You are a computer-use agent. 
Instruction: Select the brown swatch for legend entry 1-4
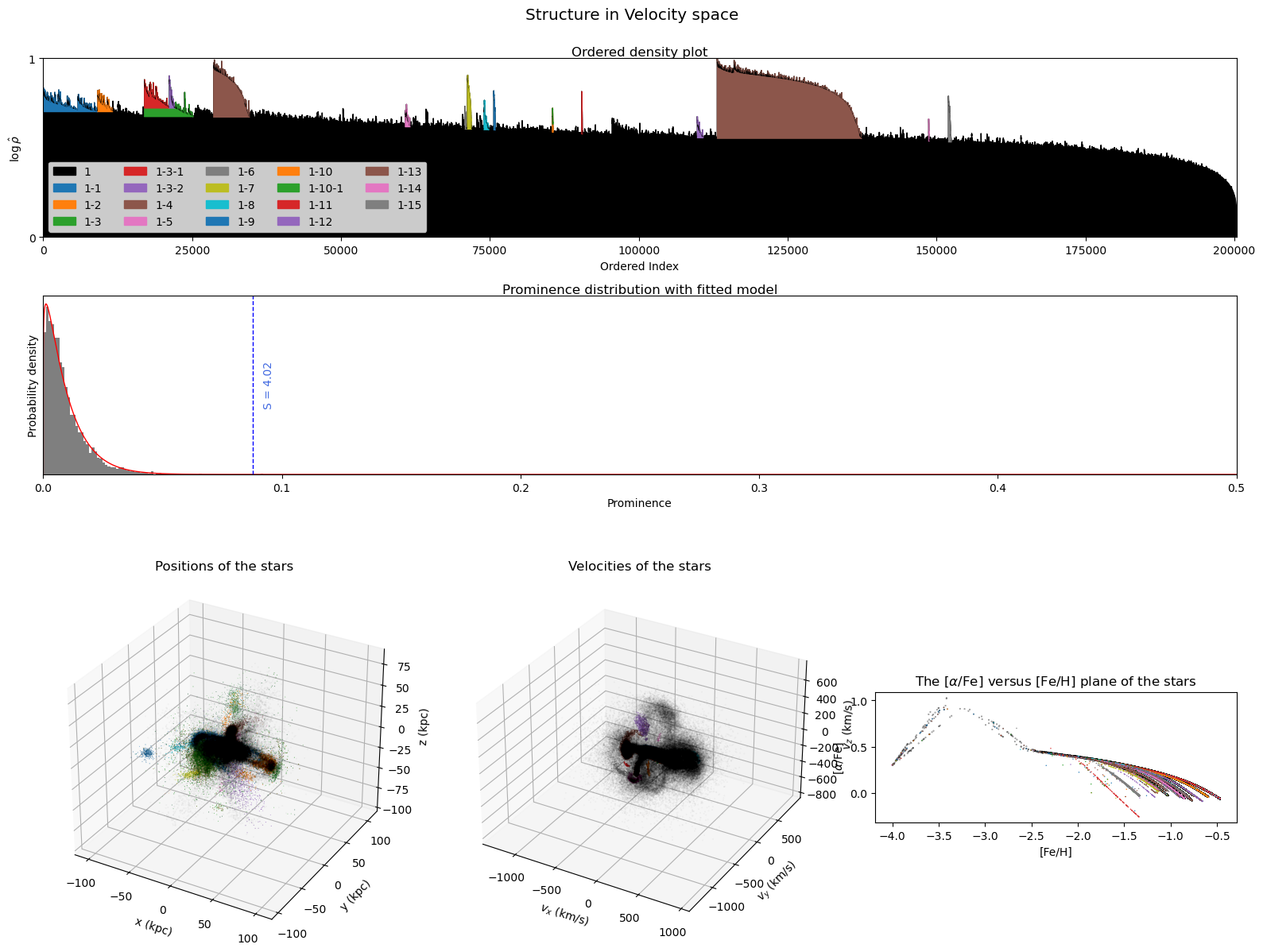coord(135,205)
